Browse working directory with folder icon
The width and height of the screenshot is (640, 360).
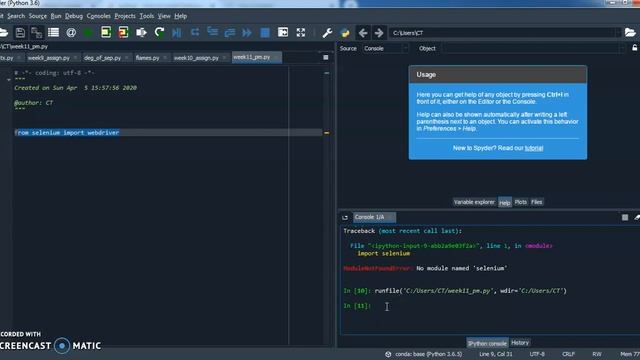[x=630, y=32]
